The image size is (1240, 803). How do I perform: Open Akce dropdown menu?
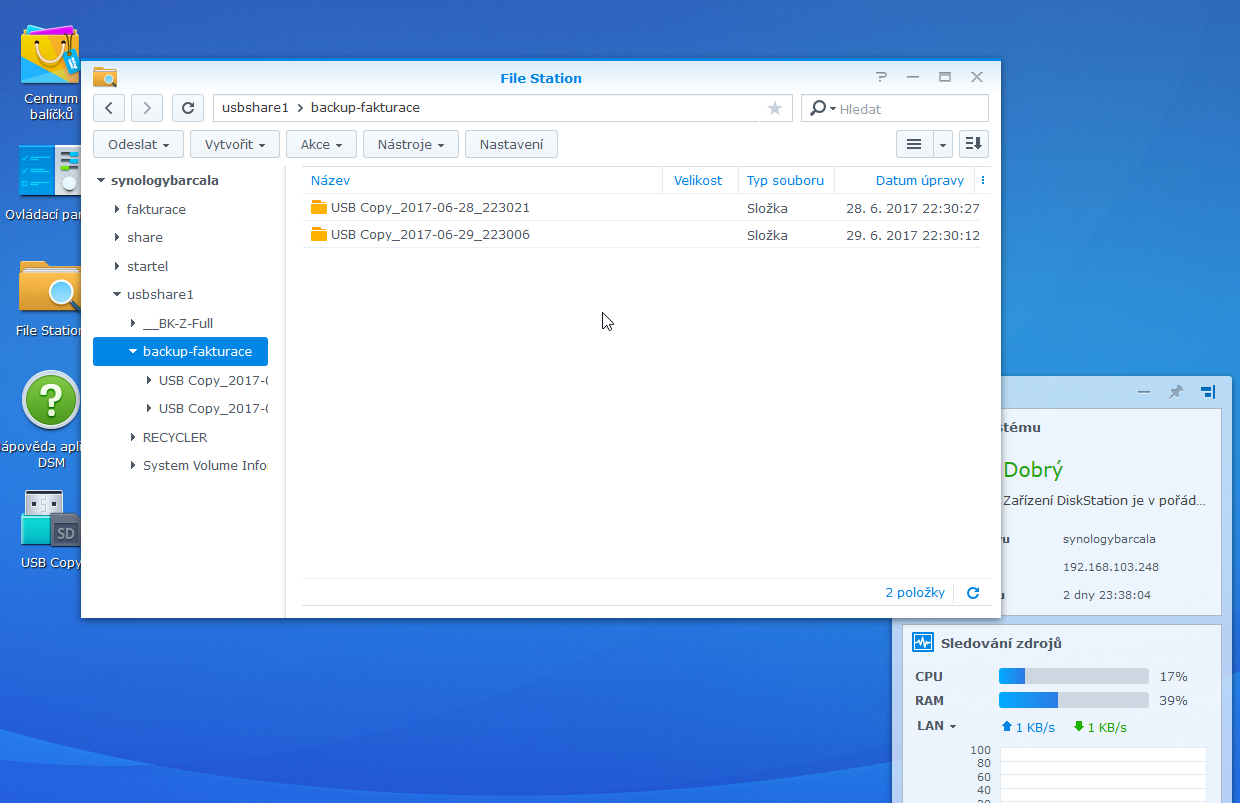click(321, 144)
